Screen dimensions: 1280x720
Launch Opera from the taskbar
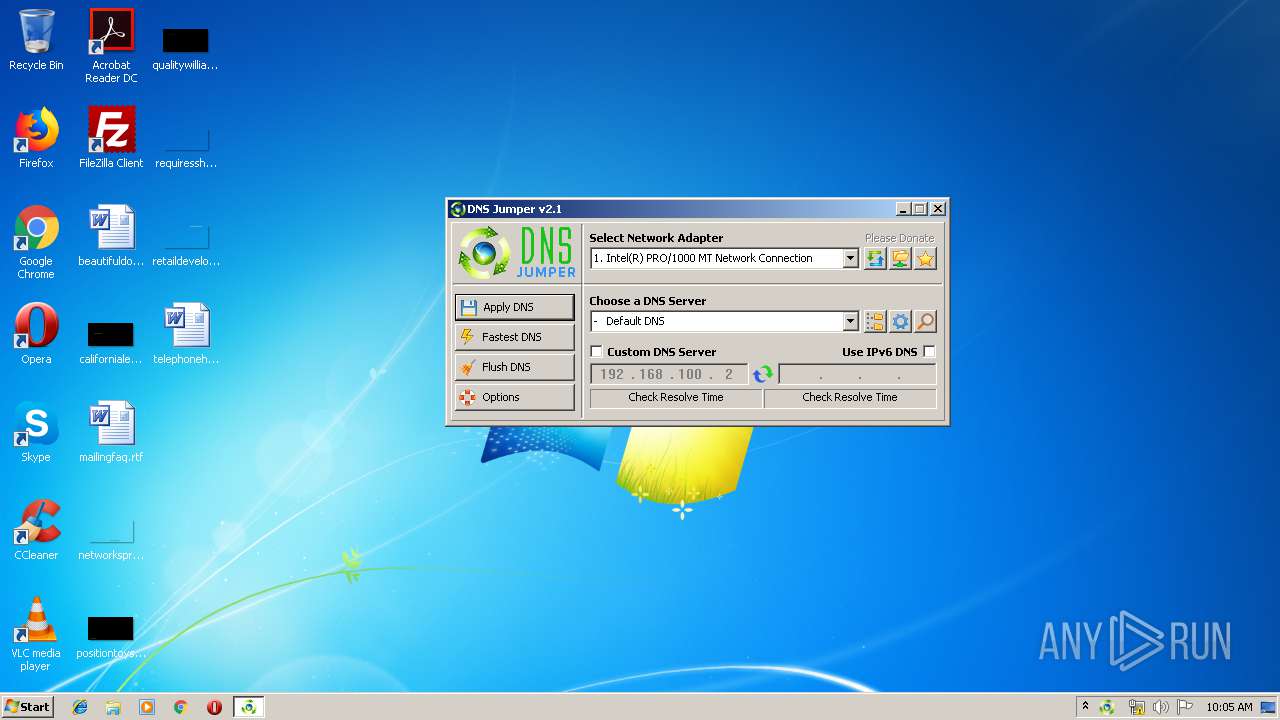point(214,707)
